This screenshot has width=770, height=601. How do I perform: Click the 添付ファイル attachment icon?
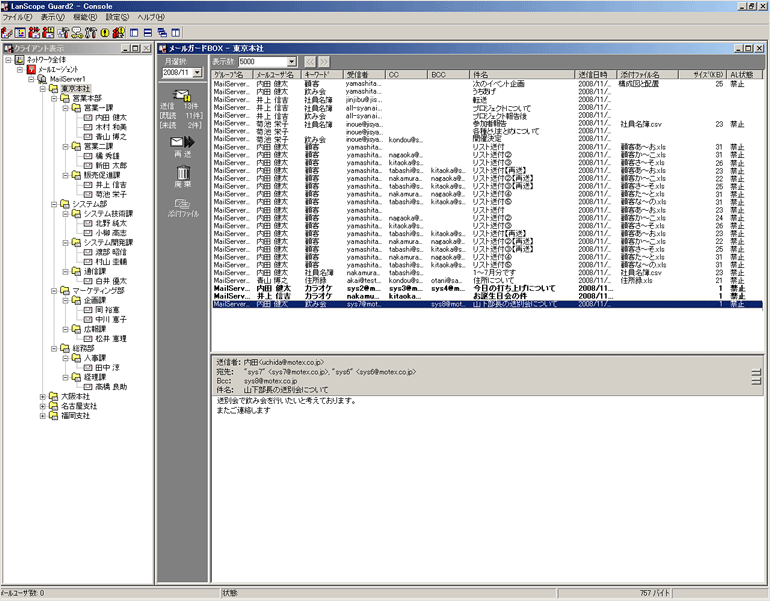point(182,203)
